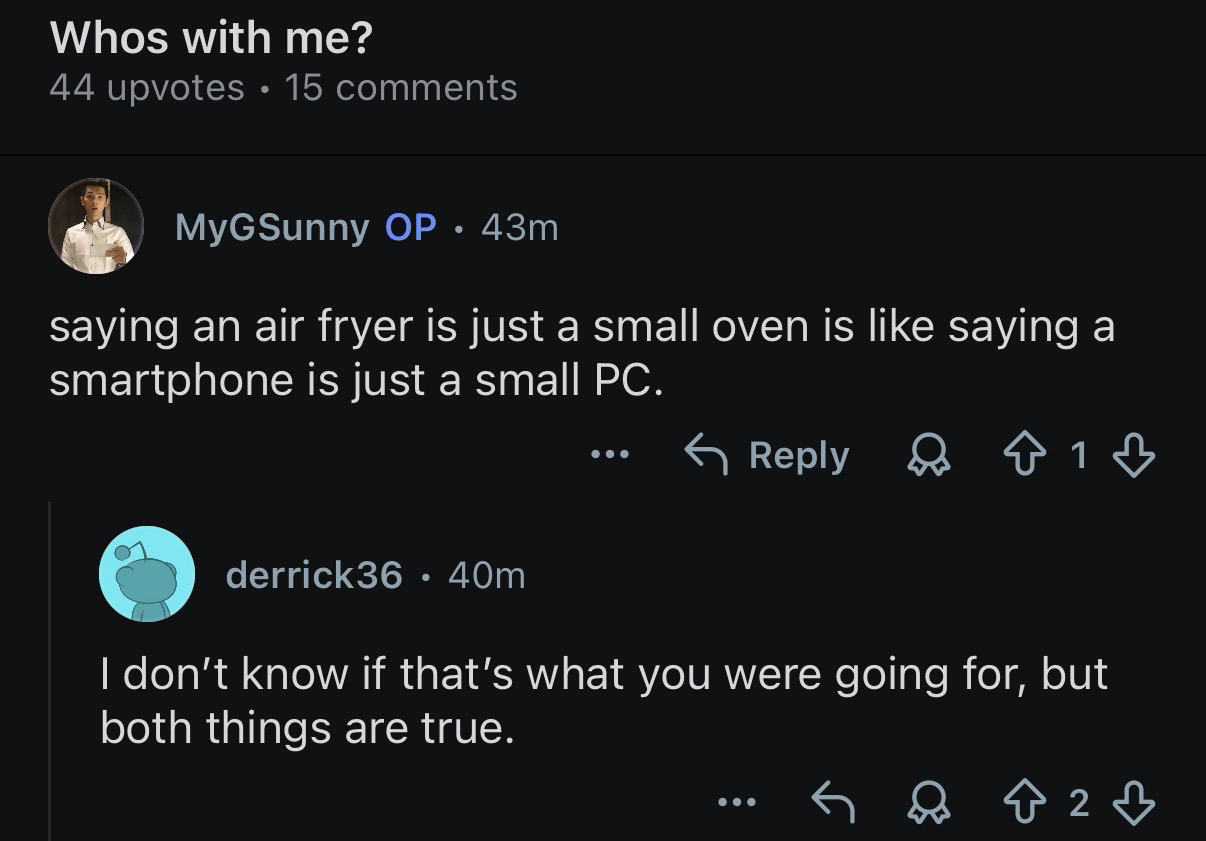Open the "Whos with me?" post title
The width and height of the screenshot is (1206, 841).
(211, 38)
